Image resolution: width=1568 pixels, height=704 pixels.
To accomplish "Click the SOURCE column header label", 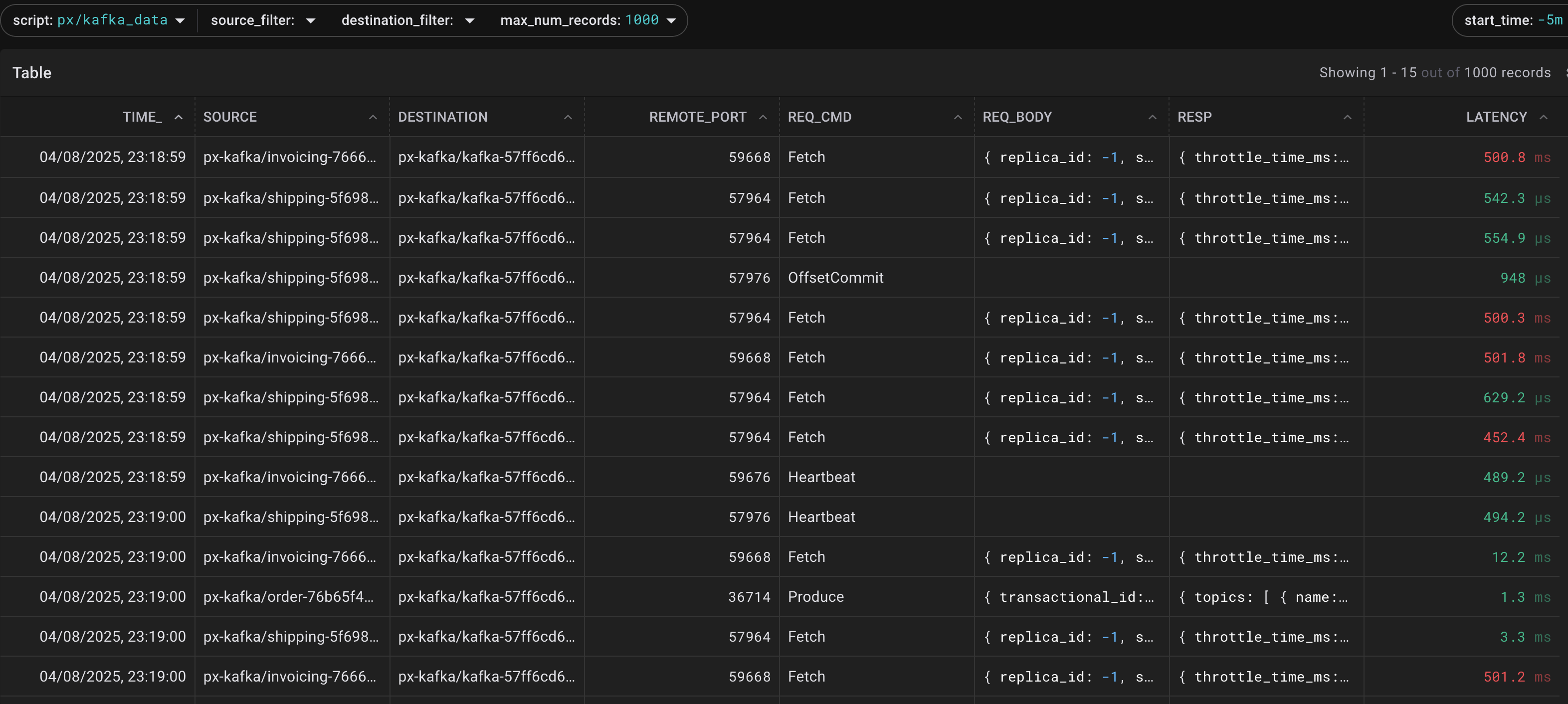I will click(230, 117).
